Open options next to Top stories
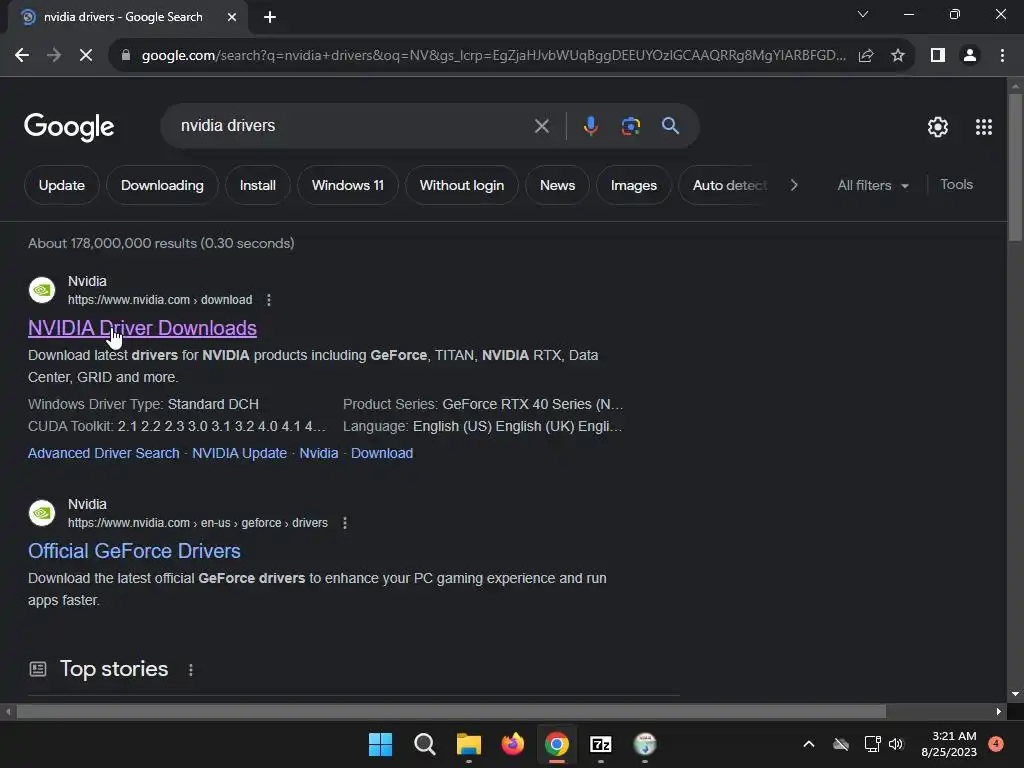 pyautogui.click(x=191, y=670)
